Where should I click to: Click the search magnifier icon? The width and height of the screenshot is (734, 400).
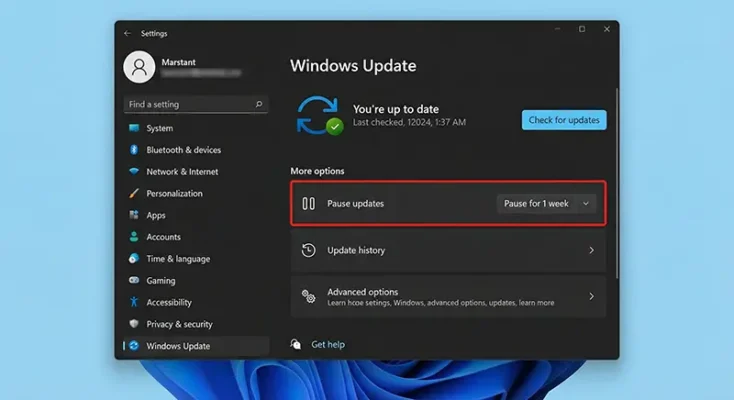pyautogui.click(x=258, y=104)
